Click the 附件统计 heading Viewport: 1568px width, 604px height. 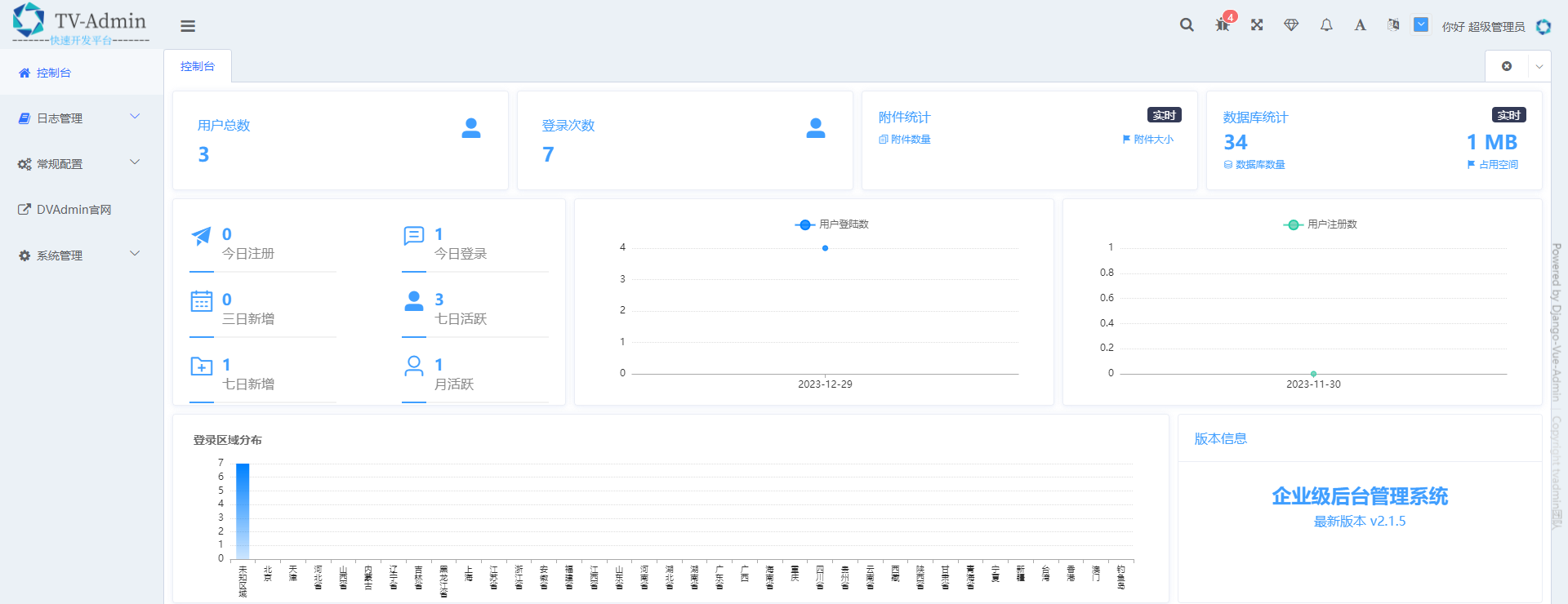click(905, 118)
